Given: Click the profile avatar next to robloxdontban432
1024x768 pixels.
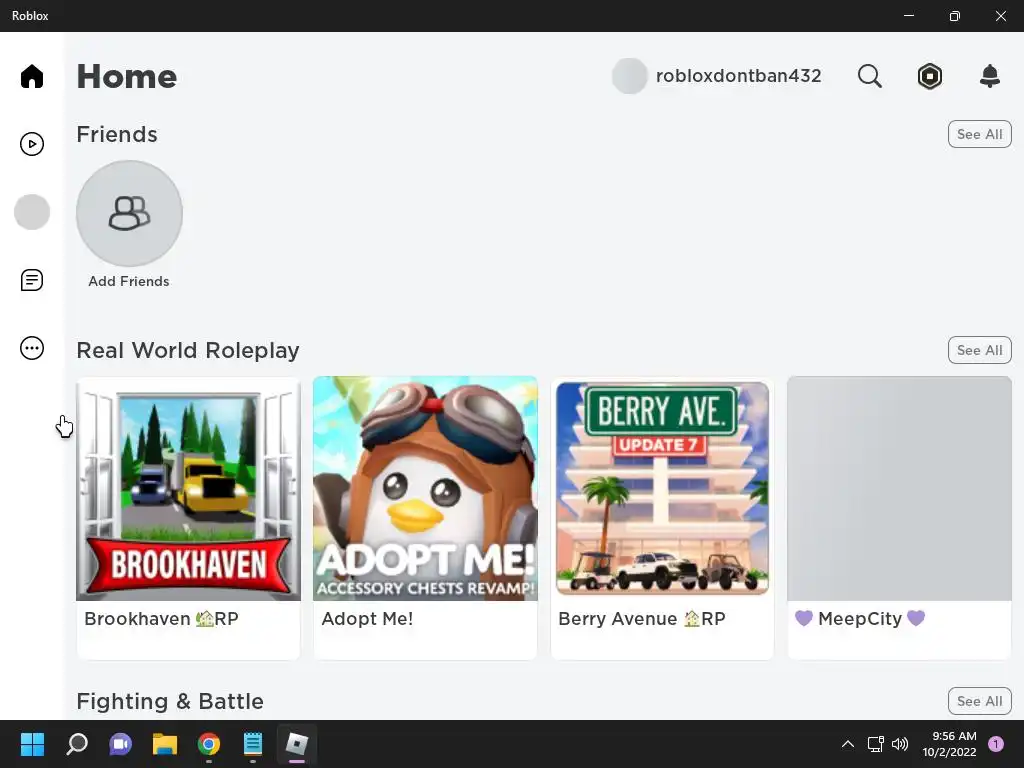Looking at the screenshot, I should [x=629, y=76].
